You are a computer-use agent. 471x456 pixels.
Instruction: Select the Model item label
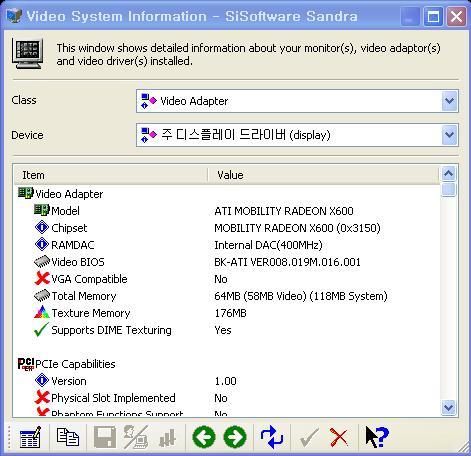pyautogui.click(x=65, y=211)
